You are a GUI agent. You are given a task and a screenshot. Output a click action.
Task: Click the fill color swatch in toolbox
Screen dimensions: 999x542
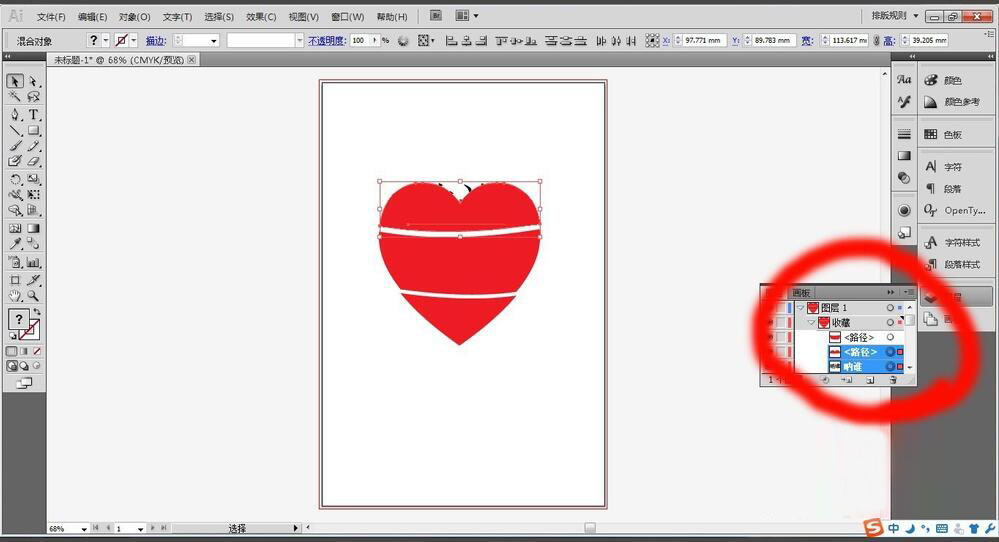pyautogui.click(x=18, y=318)
